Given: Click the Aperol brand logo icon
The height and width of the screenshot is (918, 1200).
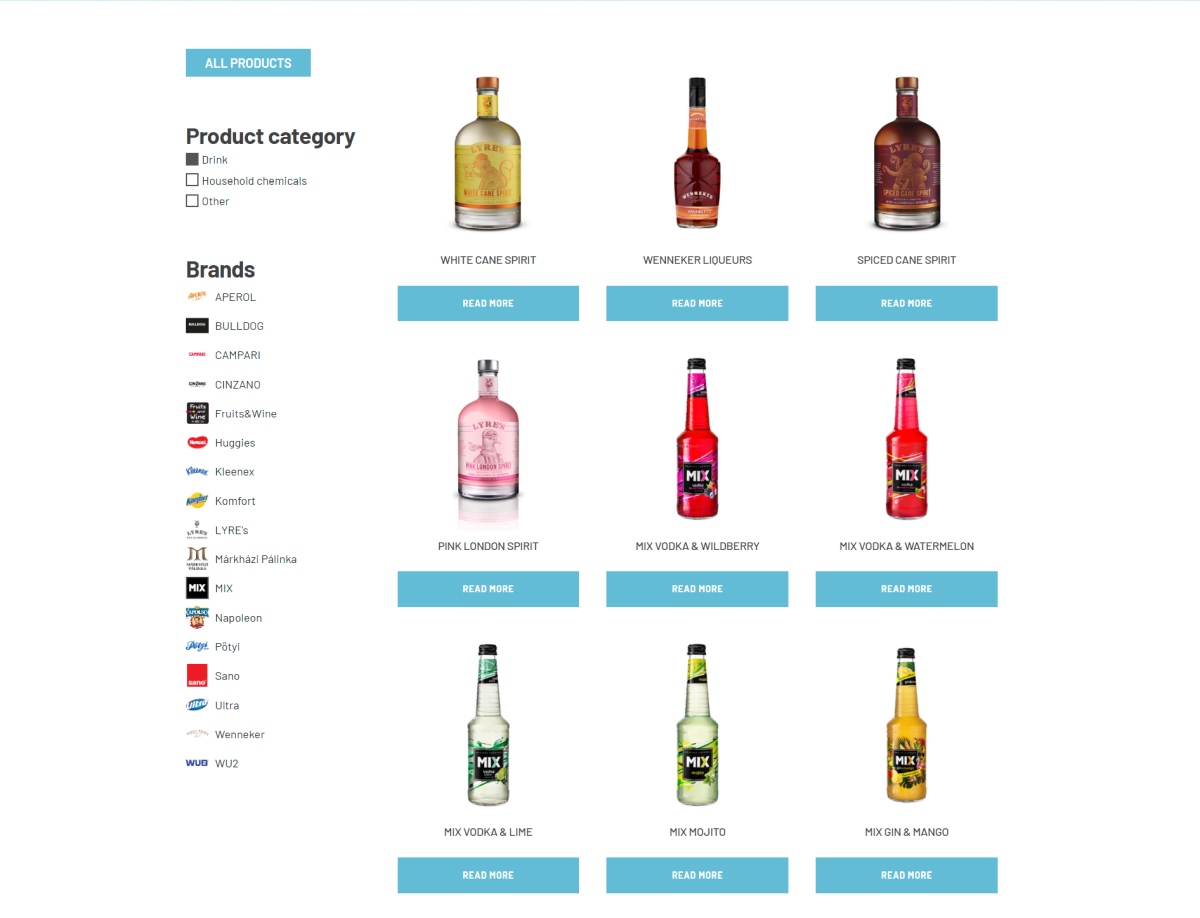Looking at the screenshot, I should (197, 297).
